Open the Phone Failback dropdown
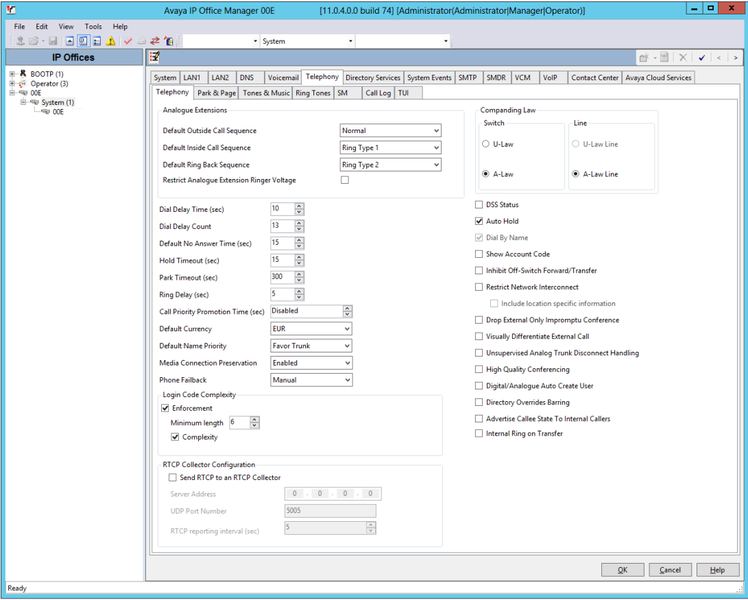This screenshot has height=600, width=748. 311,380
